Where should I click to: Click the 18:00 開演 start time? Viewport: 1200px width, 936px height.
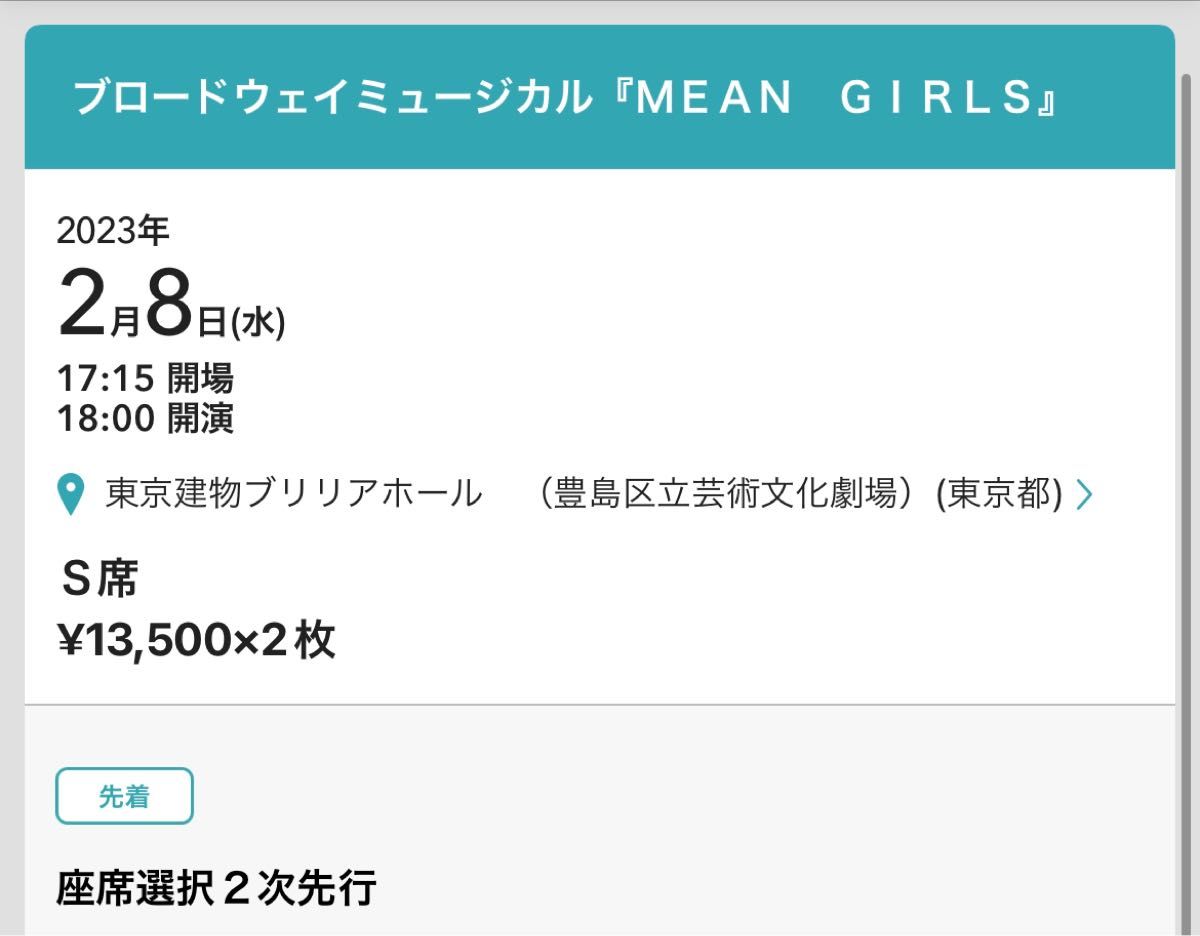pos(146,419)
